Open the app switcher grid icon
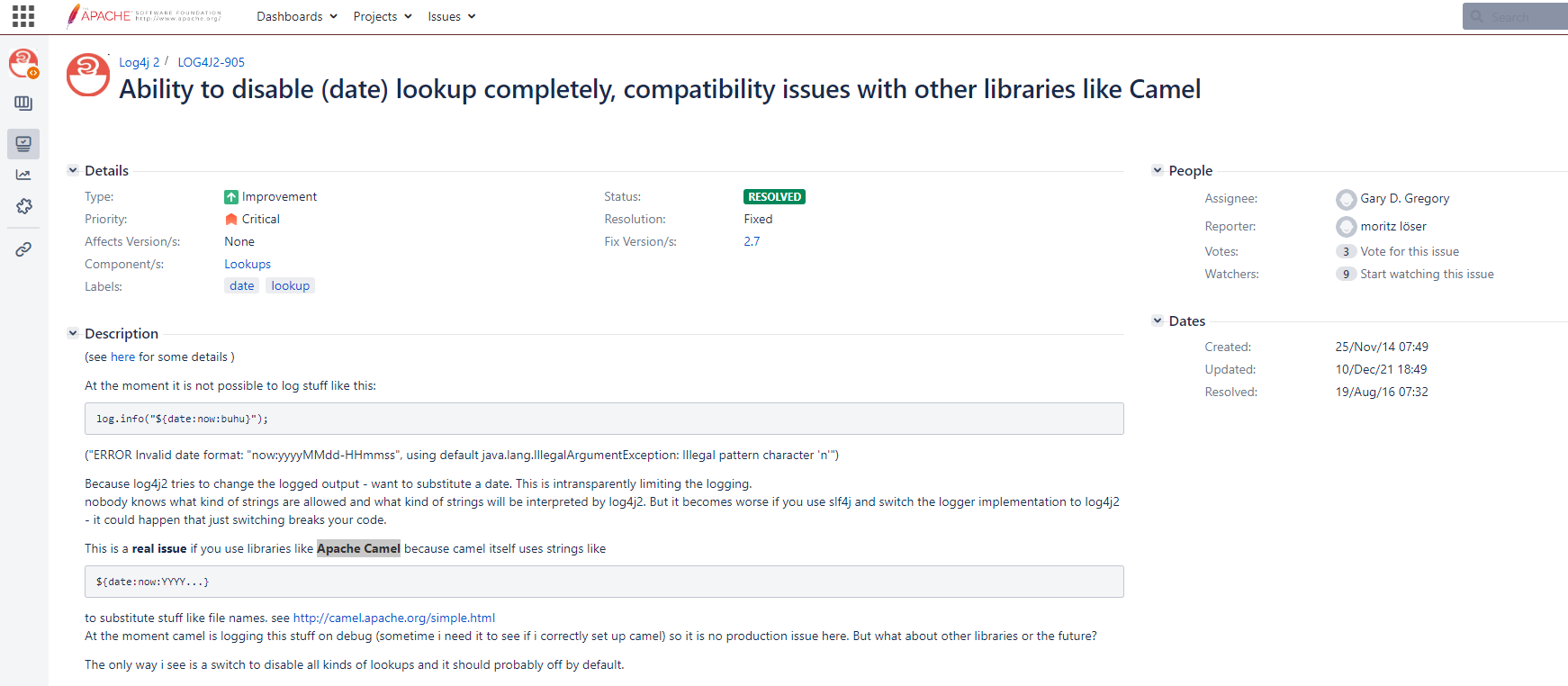 [x=23, y=16]
